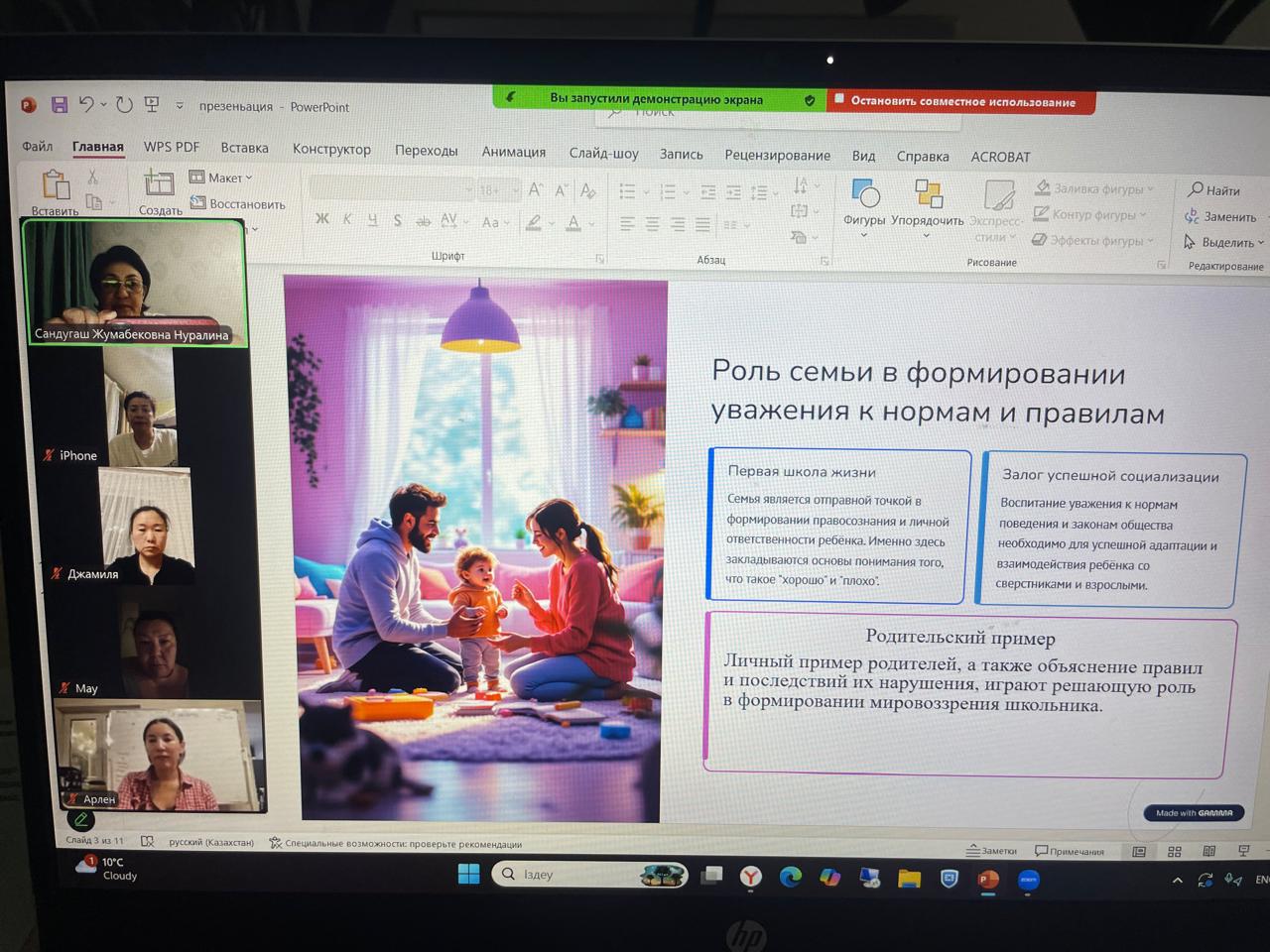Expand the Макет layout dropdown
Image resolution: width=1270 pixels, height=952 pixels.
(222, 178)
